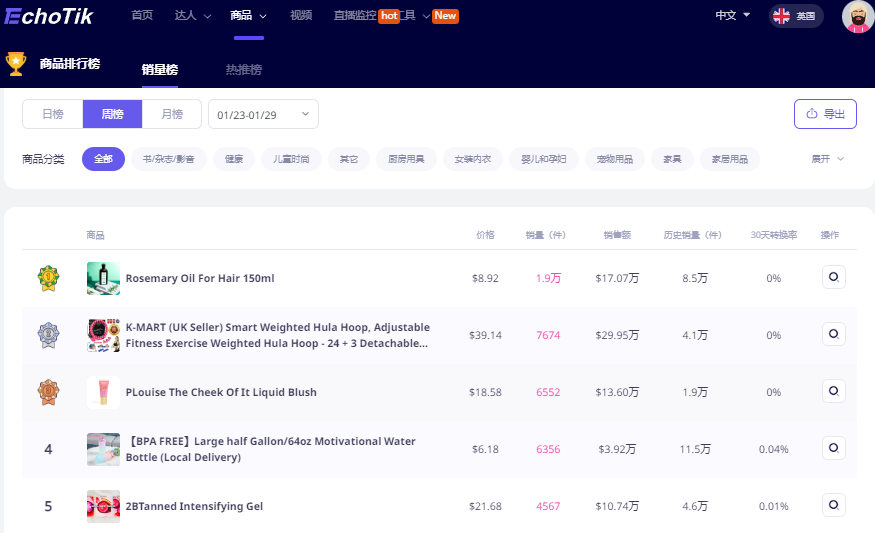Click the 销量(件) column header
Screen dimensions: 875x533
[546, 235]
